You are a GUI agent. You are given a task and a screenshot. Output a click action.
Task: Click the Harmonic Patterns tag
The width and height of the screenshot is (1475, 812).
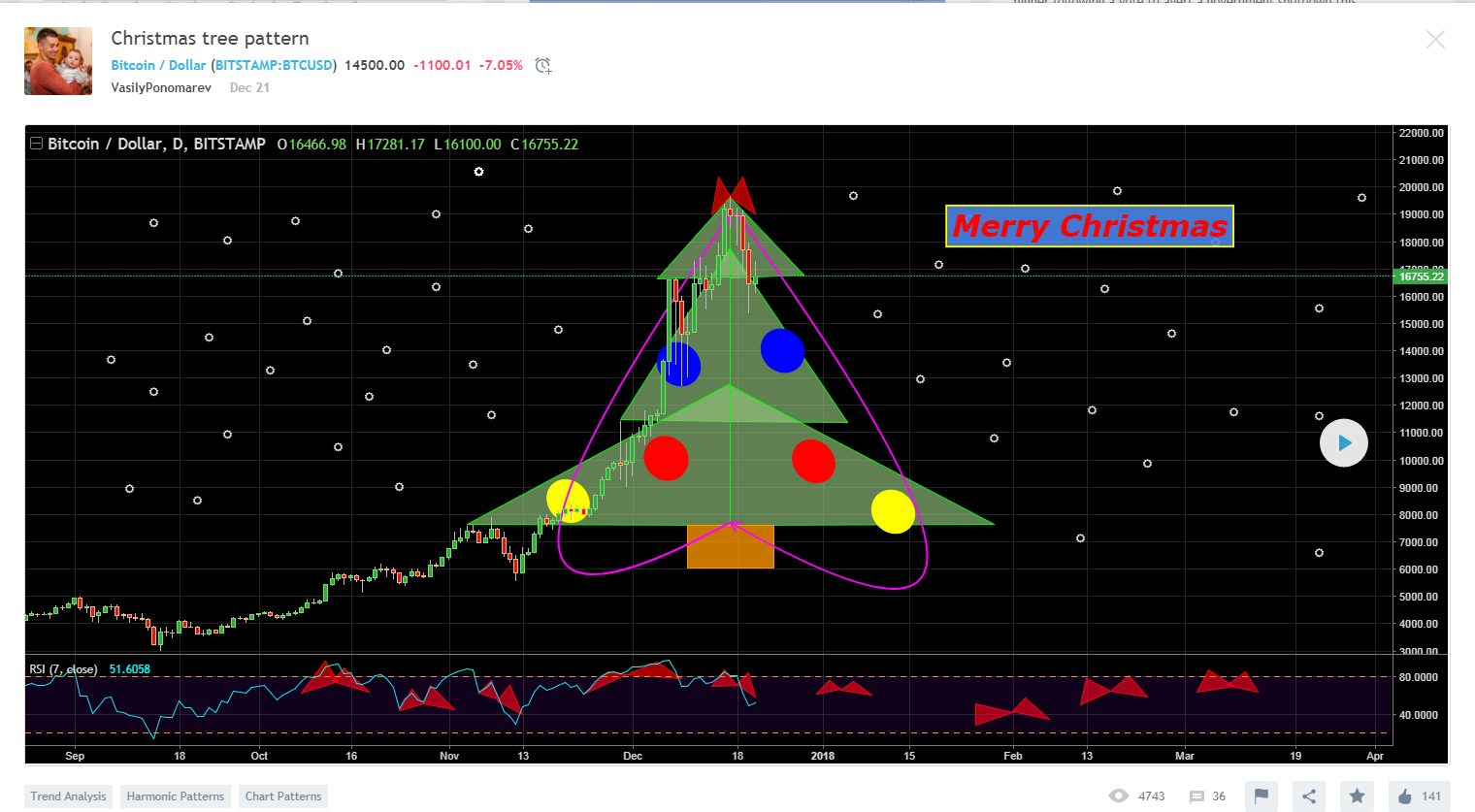176,796
